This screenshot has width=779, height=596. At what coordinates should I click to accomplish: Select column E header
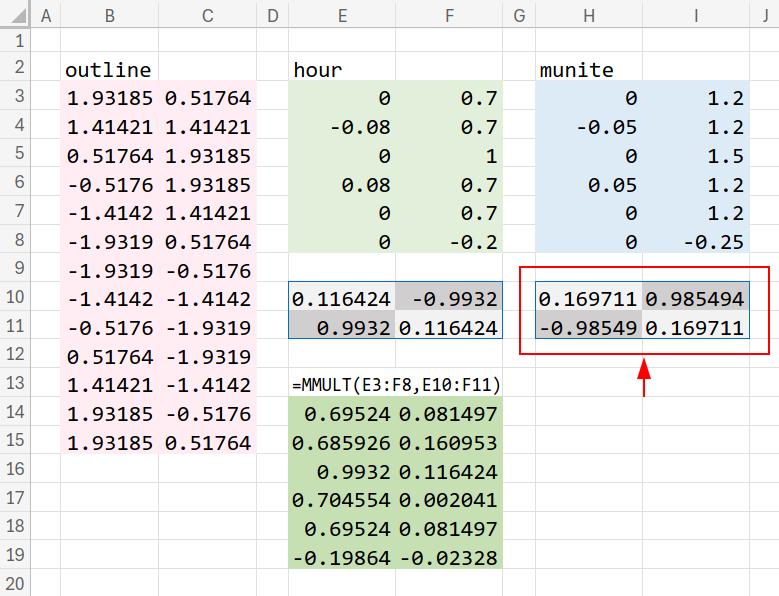click(x=342, y=14)
